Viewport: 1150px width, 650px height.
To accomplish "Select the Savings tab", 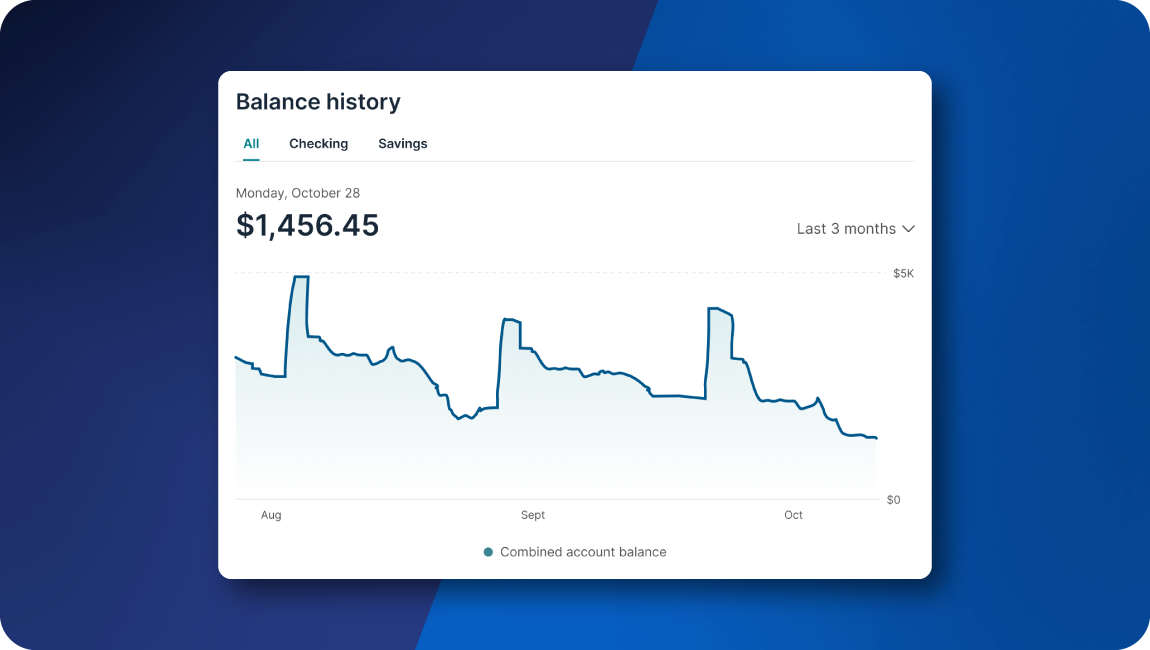I will pos(402,143).
